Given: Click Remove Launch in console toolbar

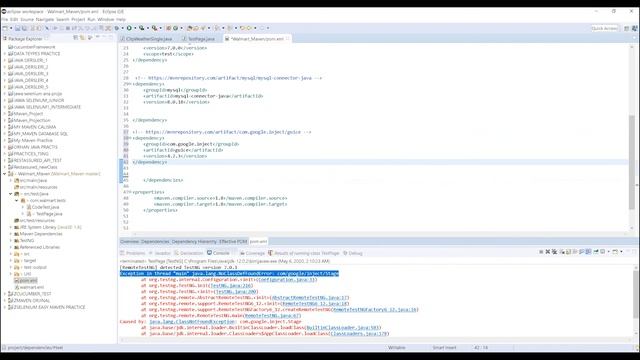Looking at the screenshot, I should [548, 252].
